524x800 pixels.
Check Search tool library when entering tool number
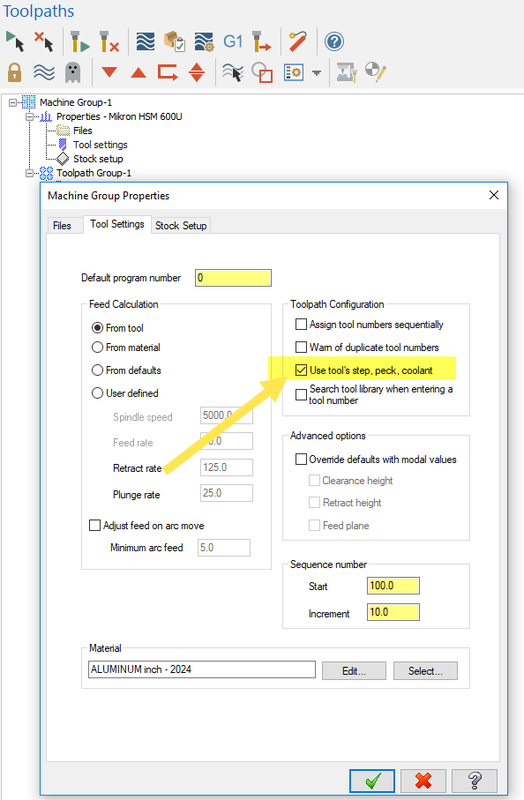click(x=301, y=394)
